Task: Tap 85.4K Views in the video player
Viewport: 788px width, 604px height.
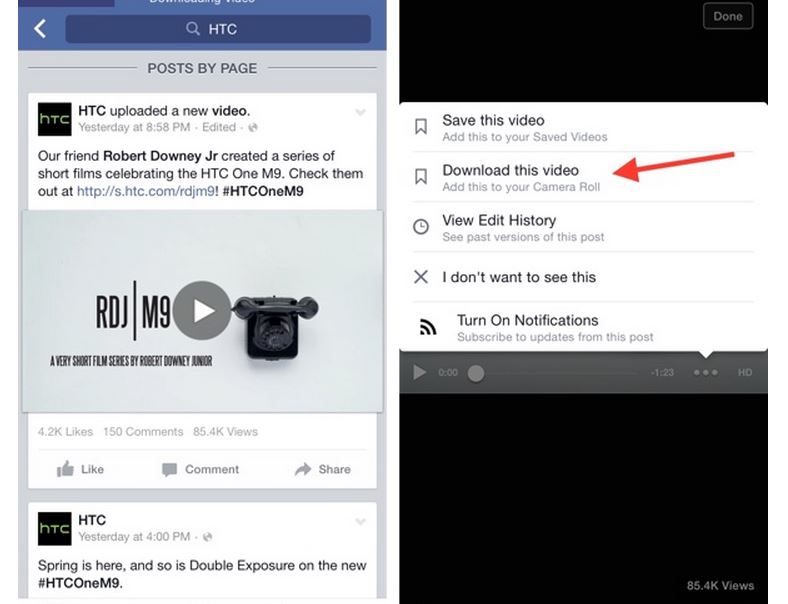Action: click(x=720, y=585)
